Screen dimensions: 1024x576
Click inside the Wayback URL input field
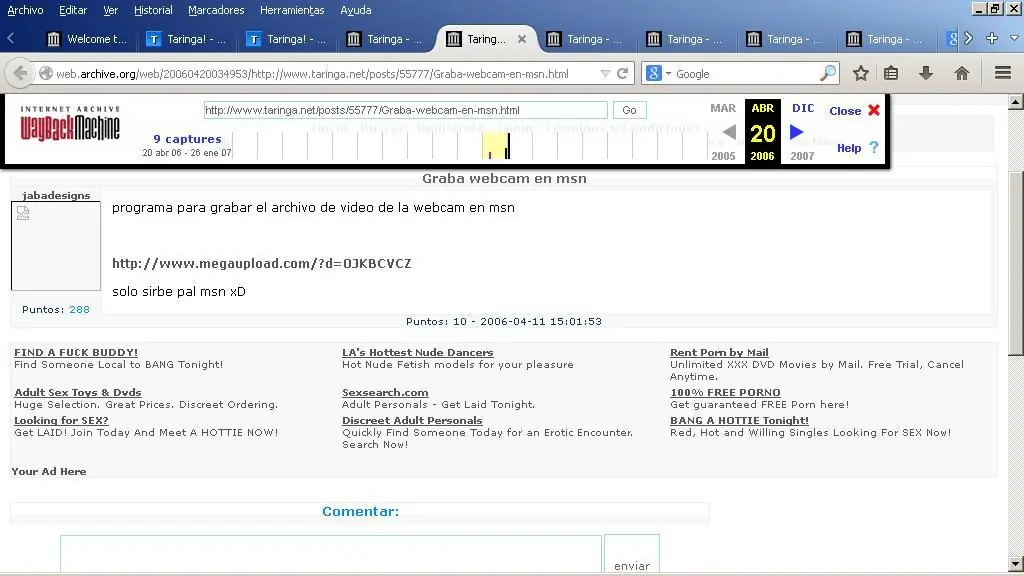[405, 110]
